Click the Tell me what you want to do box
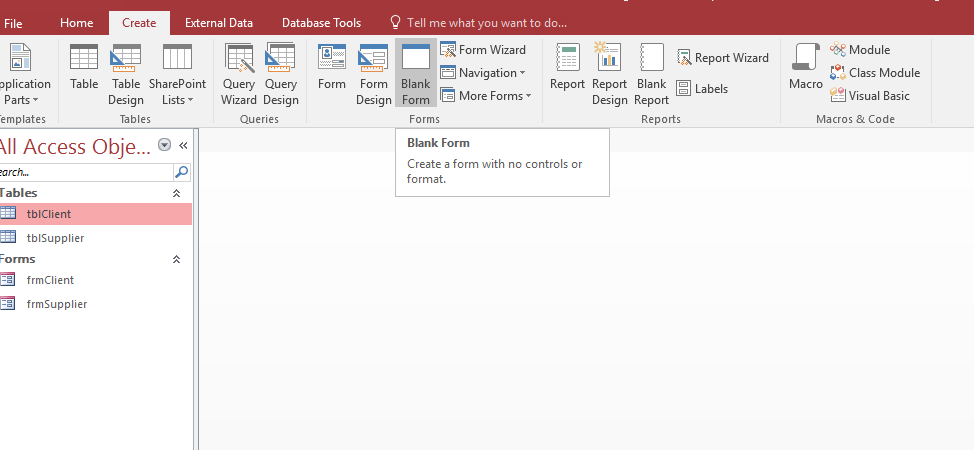The height and width of the screenshot is (450, 974). 478,23
